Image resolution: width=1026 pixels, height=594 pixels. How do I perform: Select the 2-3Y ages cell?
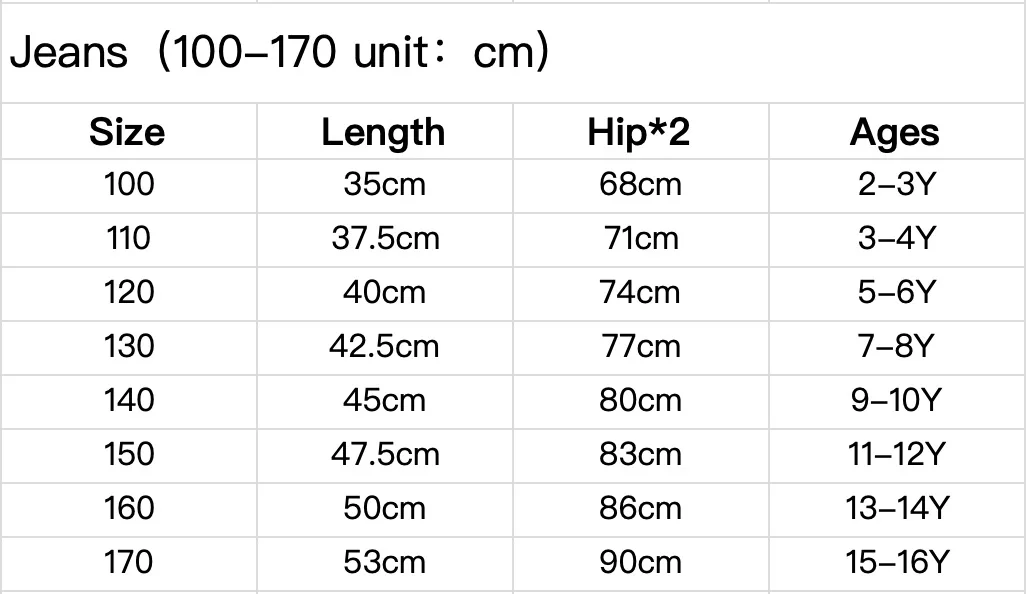click(x=895, y=185)
